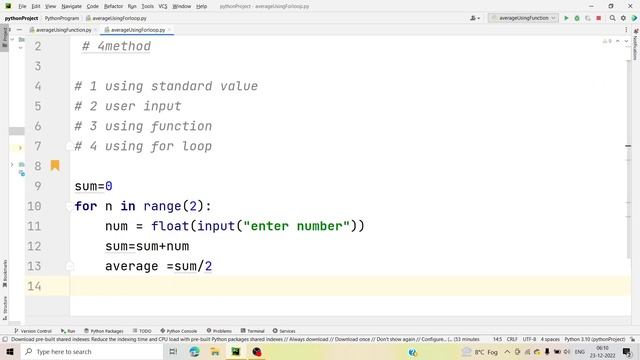Click the shared indexes download notification

tap(245, 339)
